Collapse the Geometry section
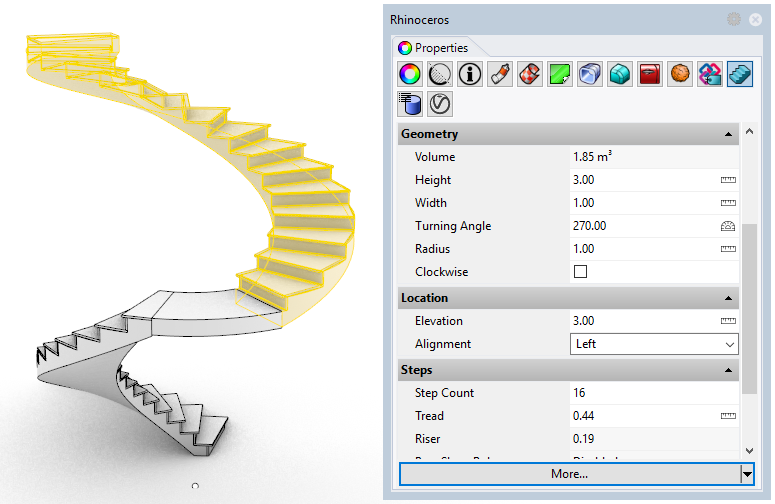The height and width of the screenshot is (504, 775). 729,134
